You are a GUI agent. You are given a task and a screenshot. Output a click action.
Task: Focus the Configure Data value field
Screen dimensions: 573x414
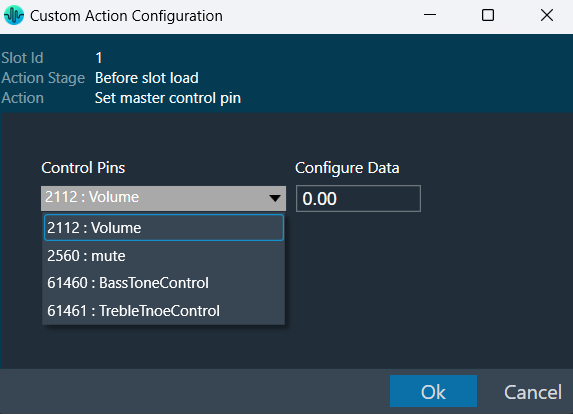(x=358, y=198)
